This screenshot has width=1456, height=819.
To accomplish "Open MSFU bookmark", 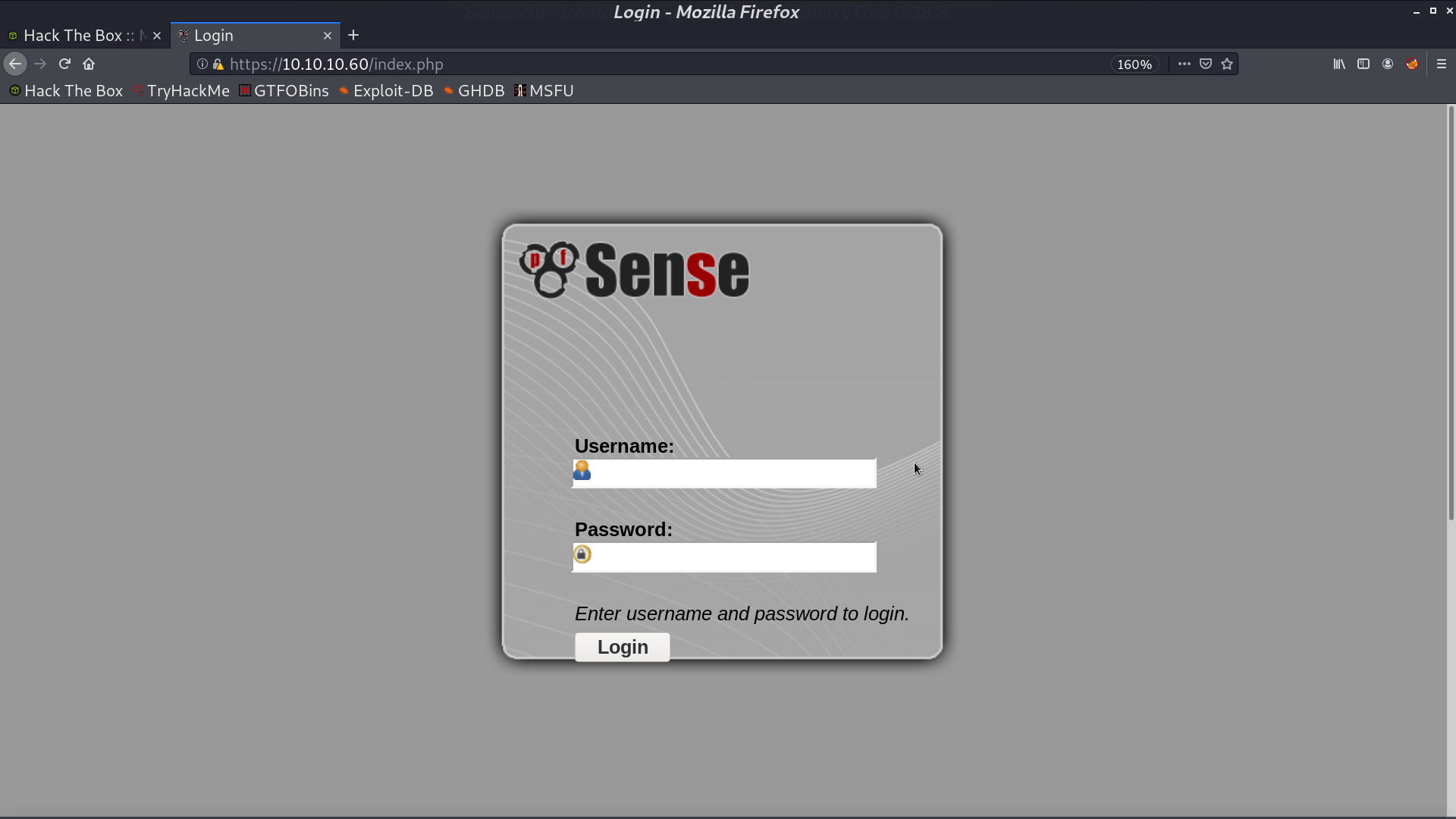I will 544,91.
